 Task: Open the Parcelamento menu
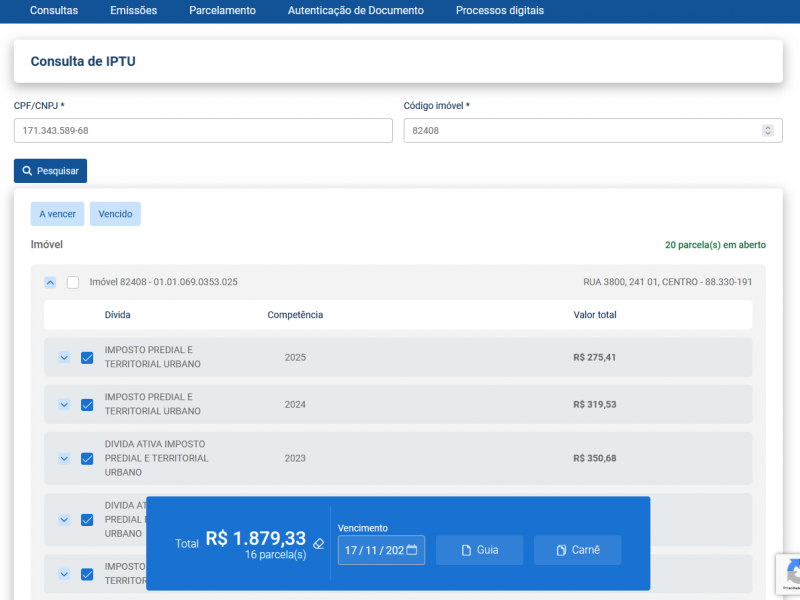(x=222, y=11)
